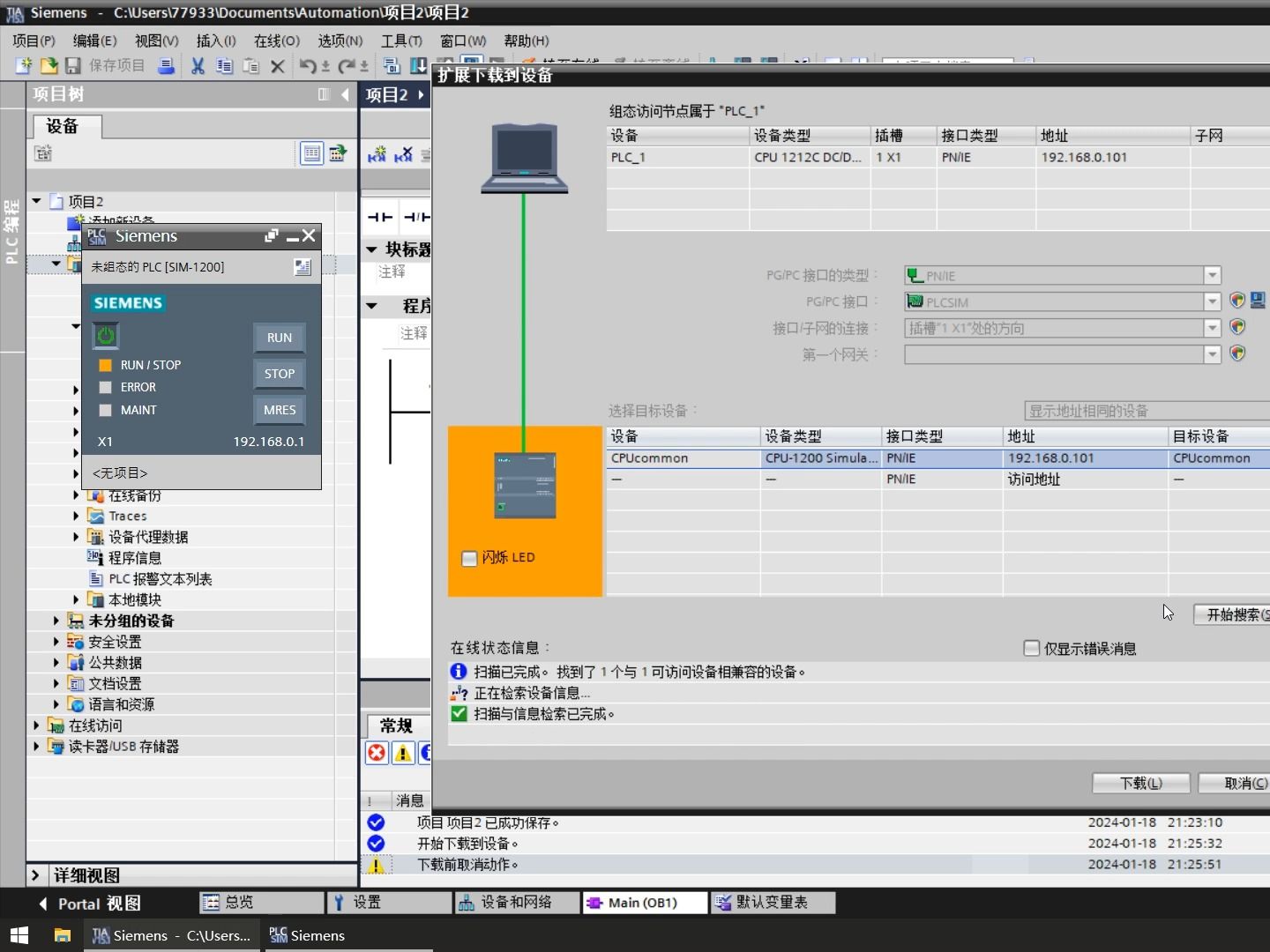
Task: Click the MRES button in PLCSIM
Action: pos(280,410)
